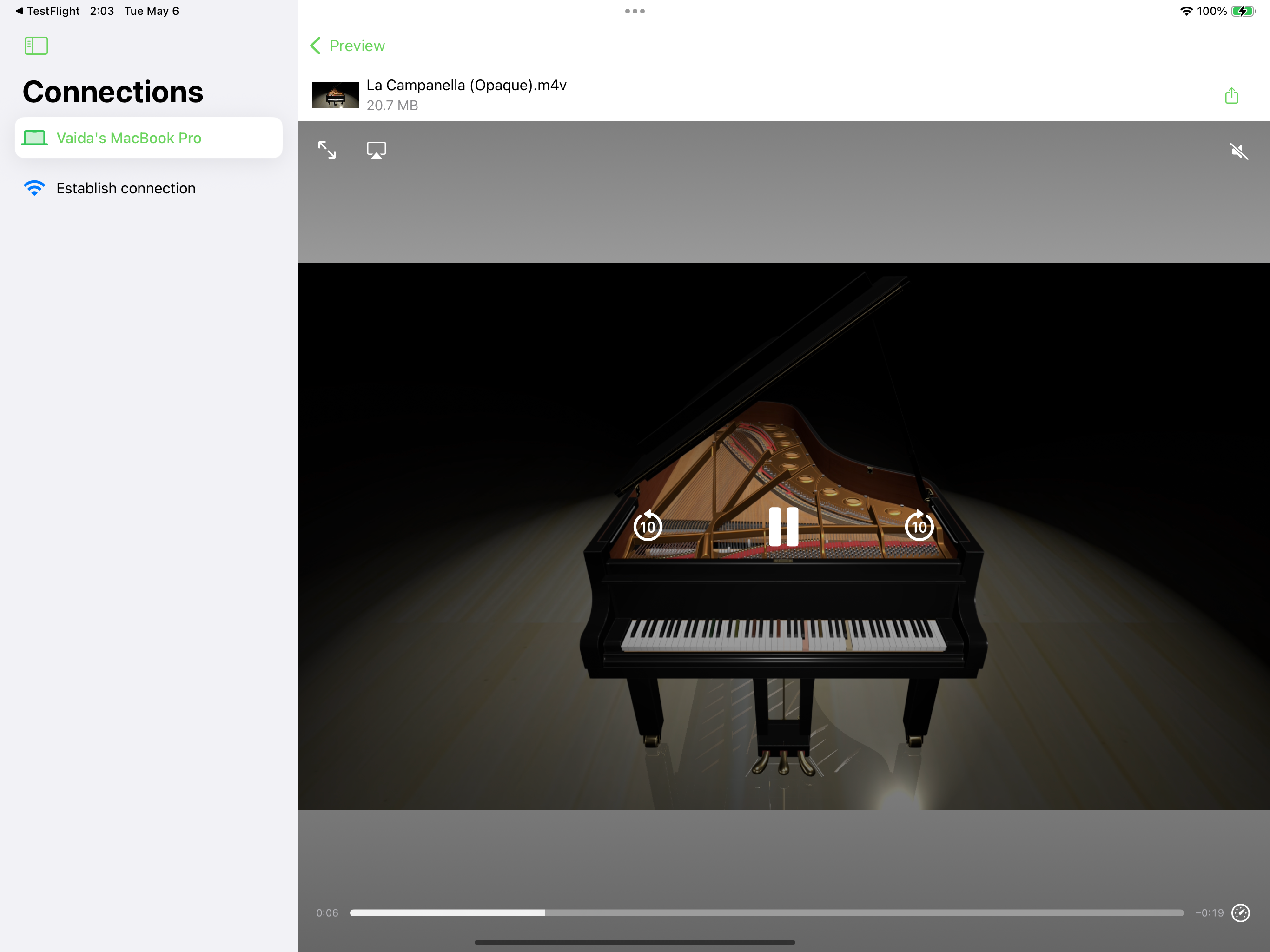The width and height of the screenshot is (1270, 952).
Task: Pause the video playback
Action: 783,526
